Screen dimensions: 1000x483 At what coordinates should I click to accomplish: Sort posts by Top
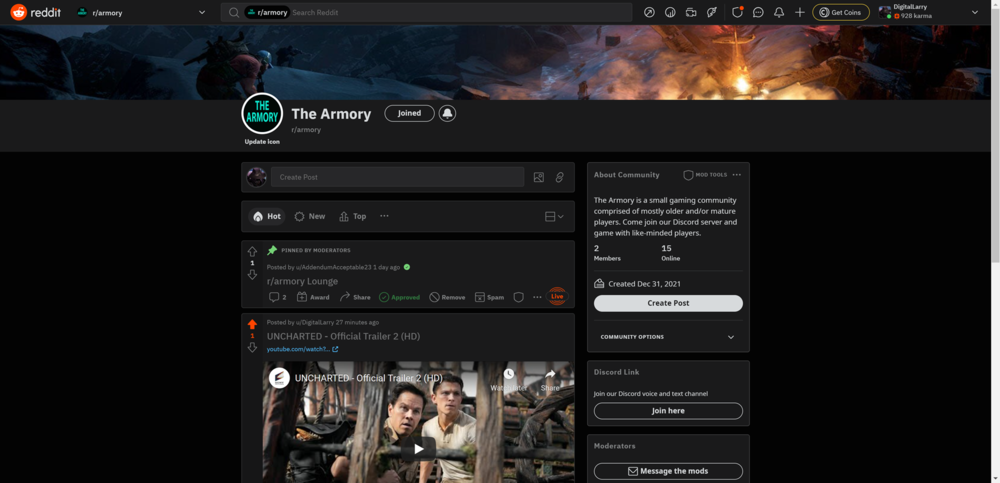click(x=353, y=216)
